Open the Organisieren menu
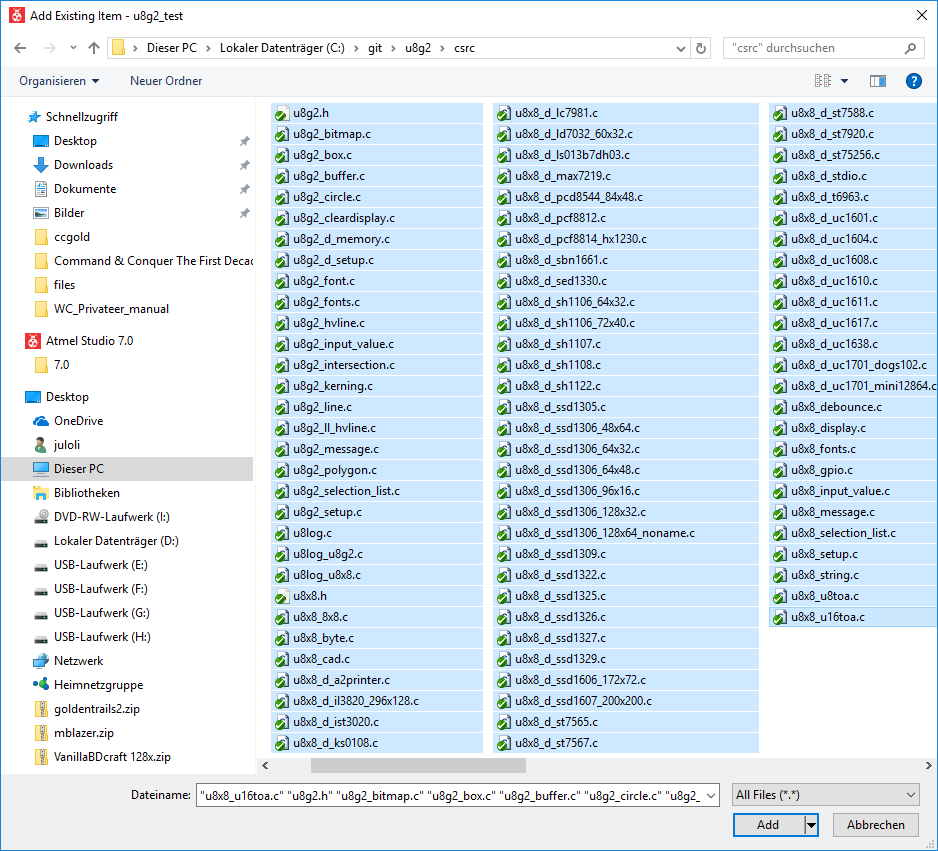Viewport: 938px width, 851px height. tap(59, 81)
